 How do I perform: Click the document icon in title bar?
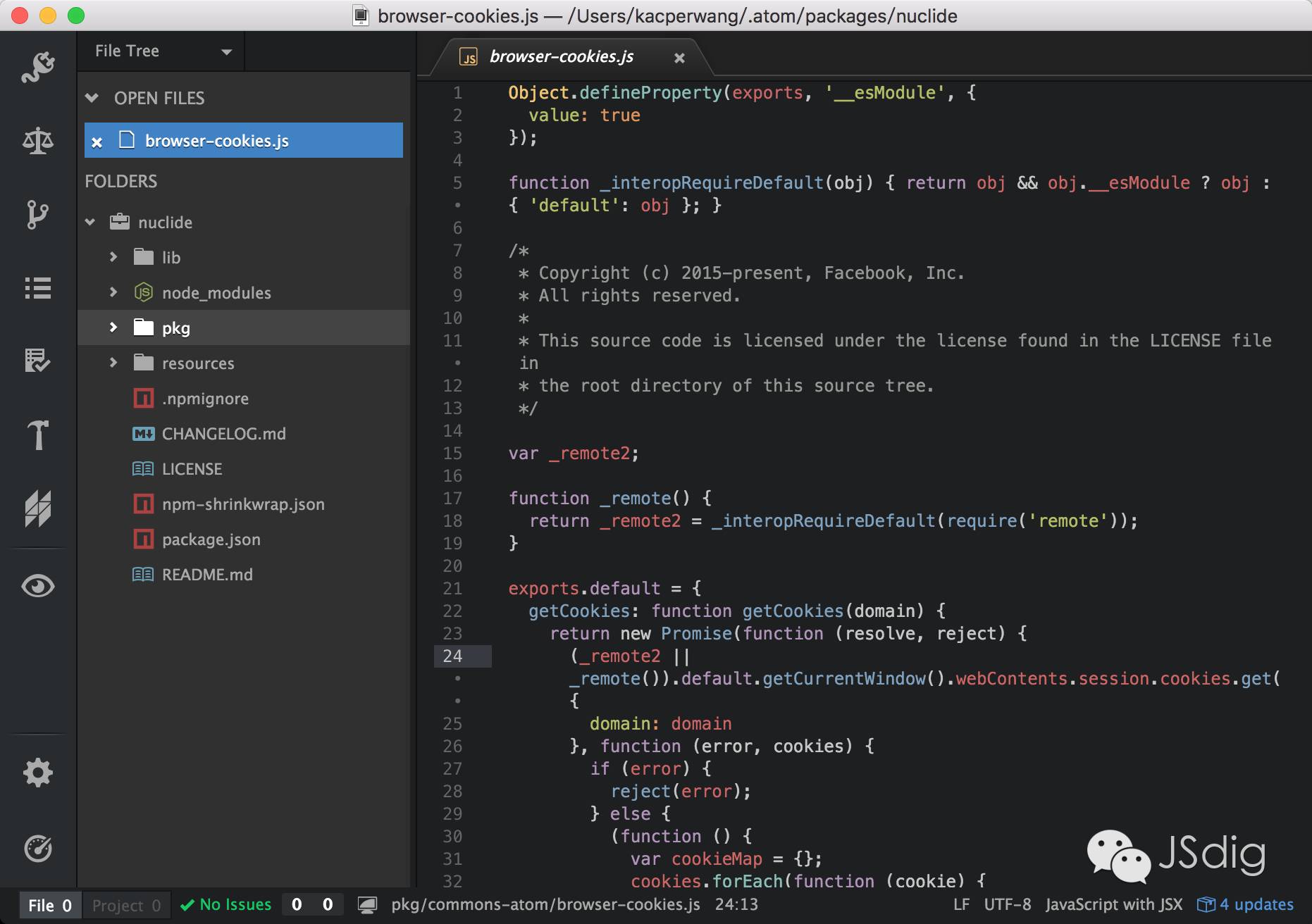(361, 15)
